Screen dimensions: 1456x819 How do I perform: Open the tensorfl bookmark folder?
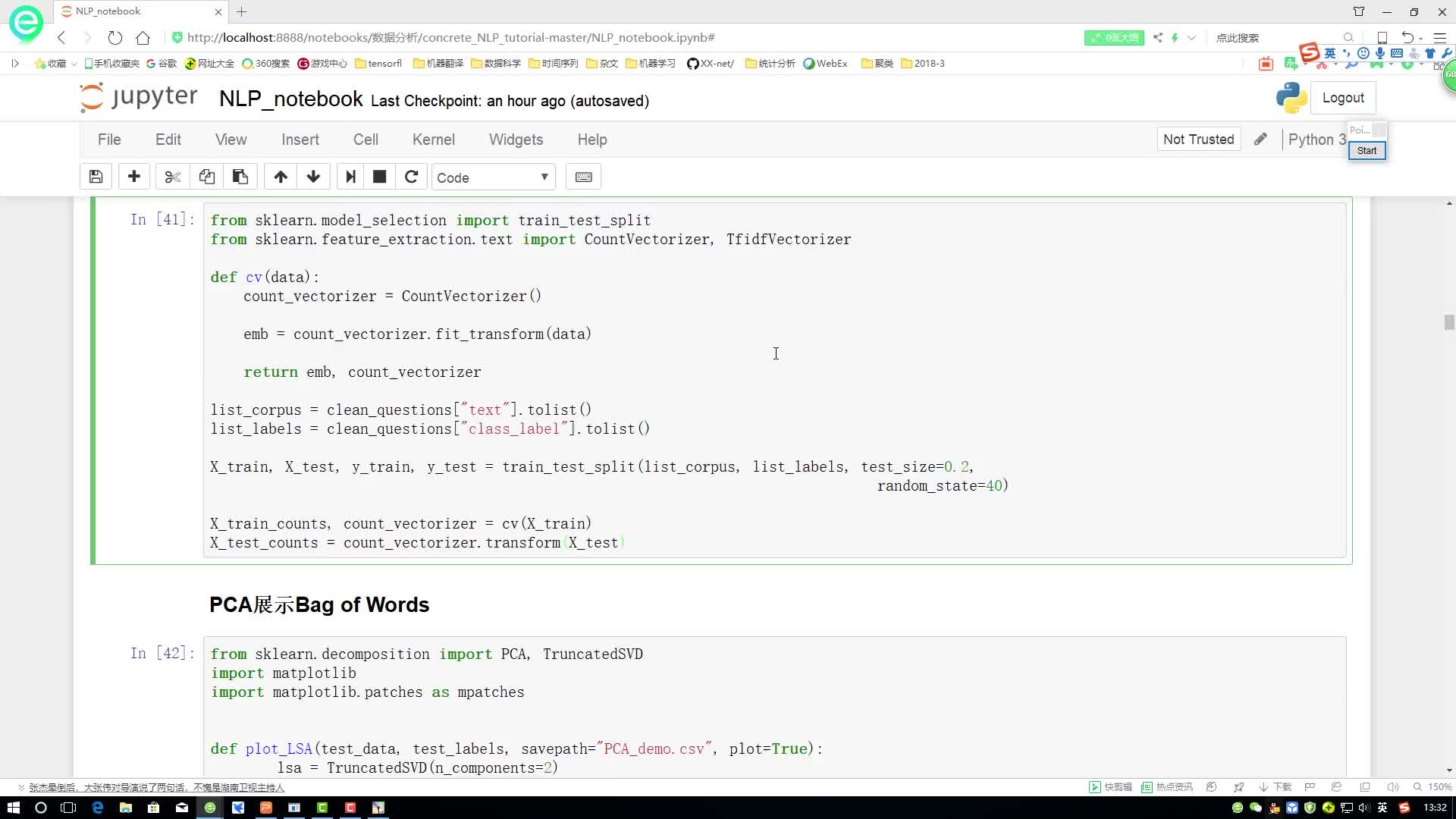pos(378,63)
